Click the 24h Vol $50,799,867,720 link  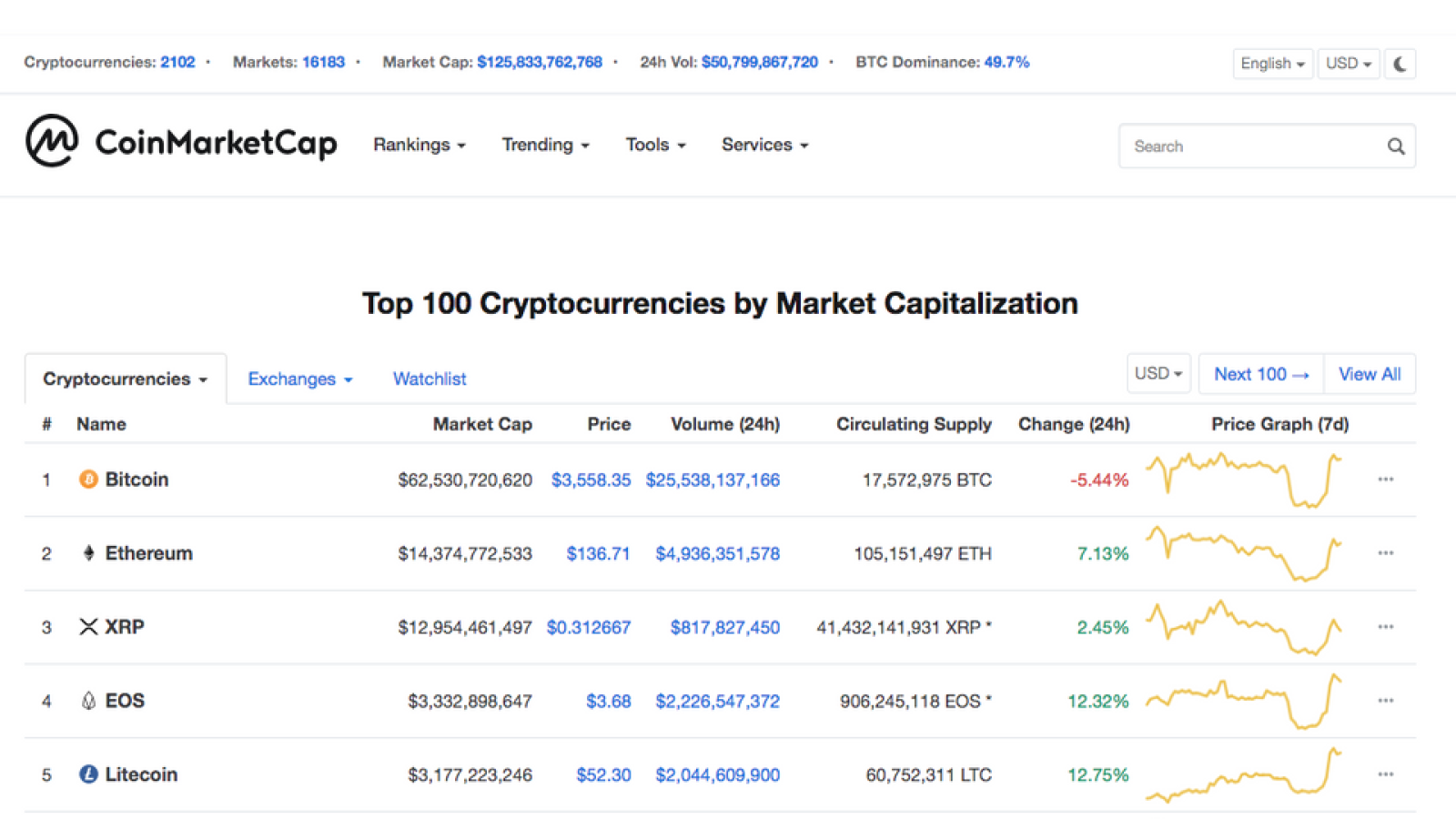coord(760,62)
